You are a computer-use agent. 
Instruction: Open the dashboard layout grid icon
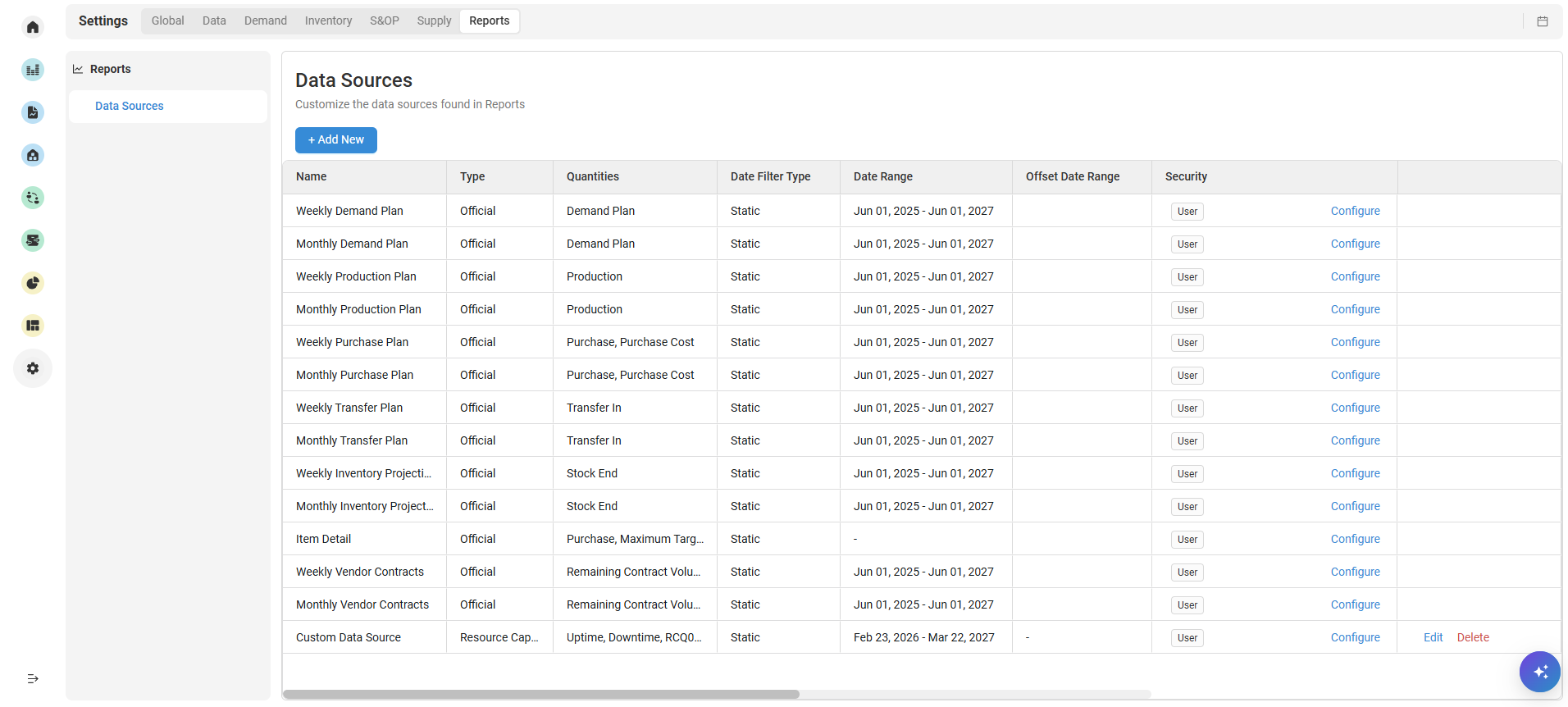click(x=33, y=326)
